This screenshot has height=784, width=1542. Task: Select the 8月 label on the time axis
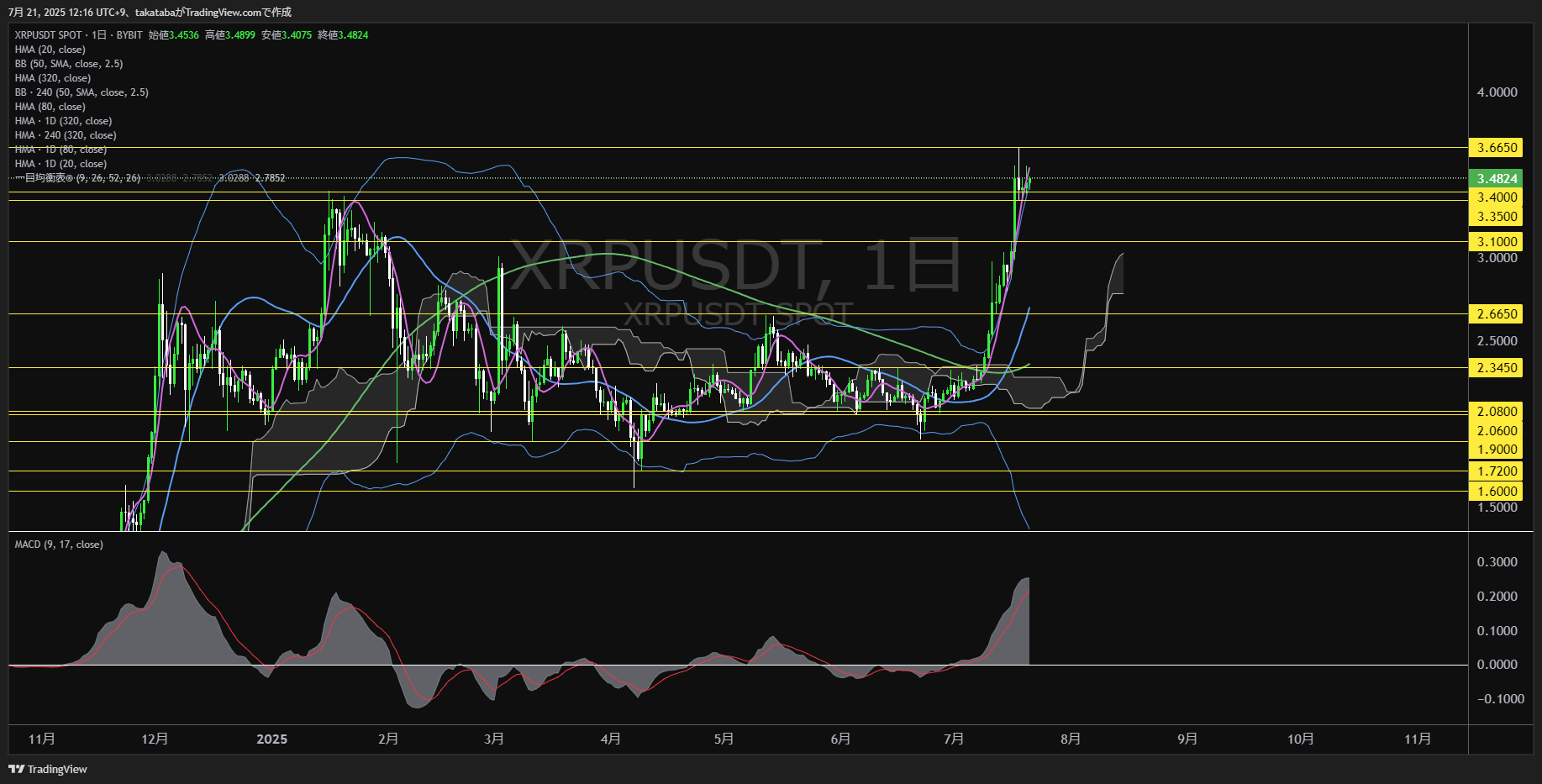click(1071, 739)
